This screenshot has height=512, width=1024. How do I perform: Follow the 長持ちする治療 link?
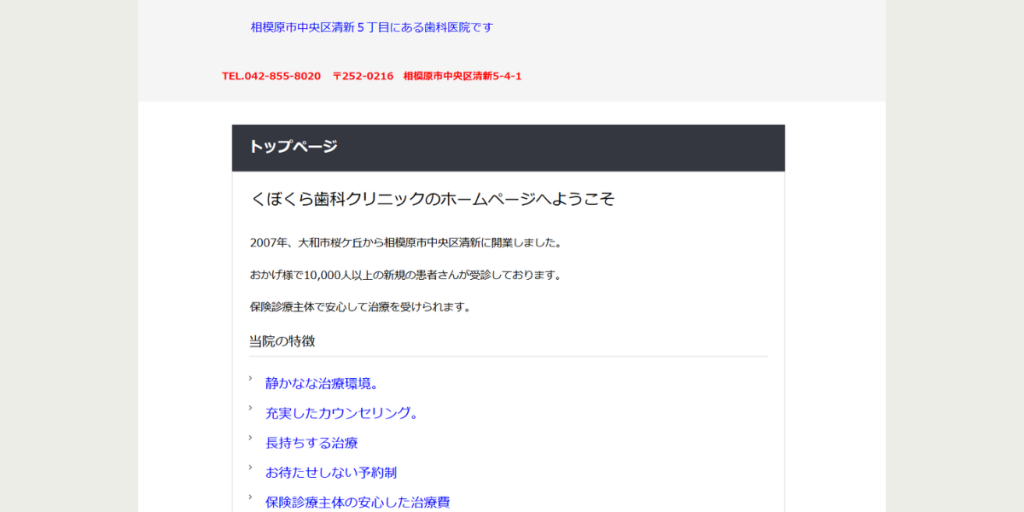[312, 443]
